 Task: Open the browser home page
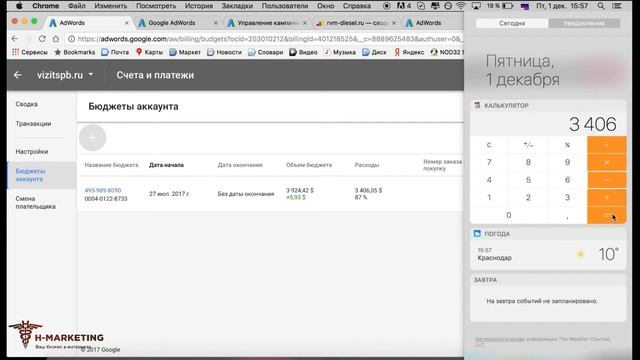56,39
